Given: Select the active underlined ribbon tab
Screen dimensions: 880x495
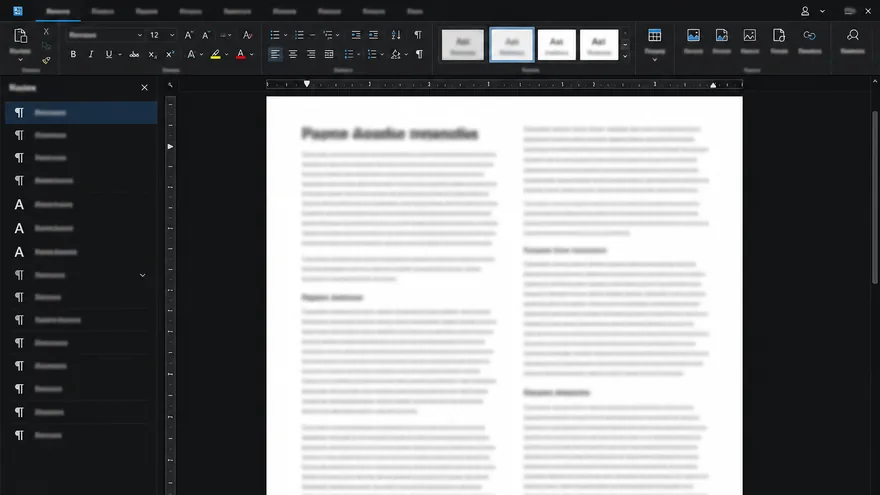Looking at the screenshot, I should tap(58, 11).
